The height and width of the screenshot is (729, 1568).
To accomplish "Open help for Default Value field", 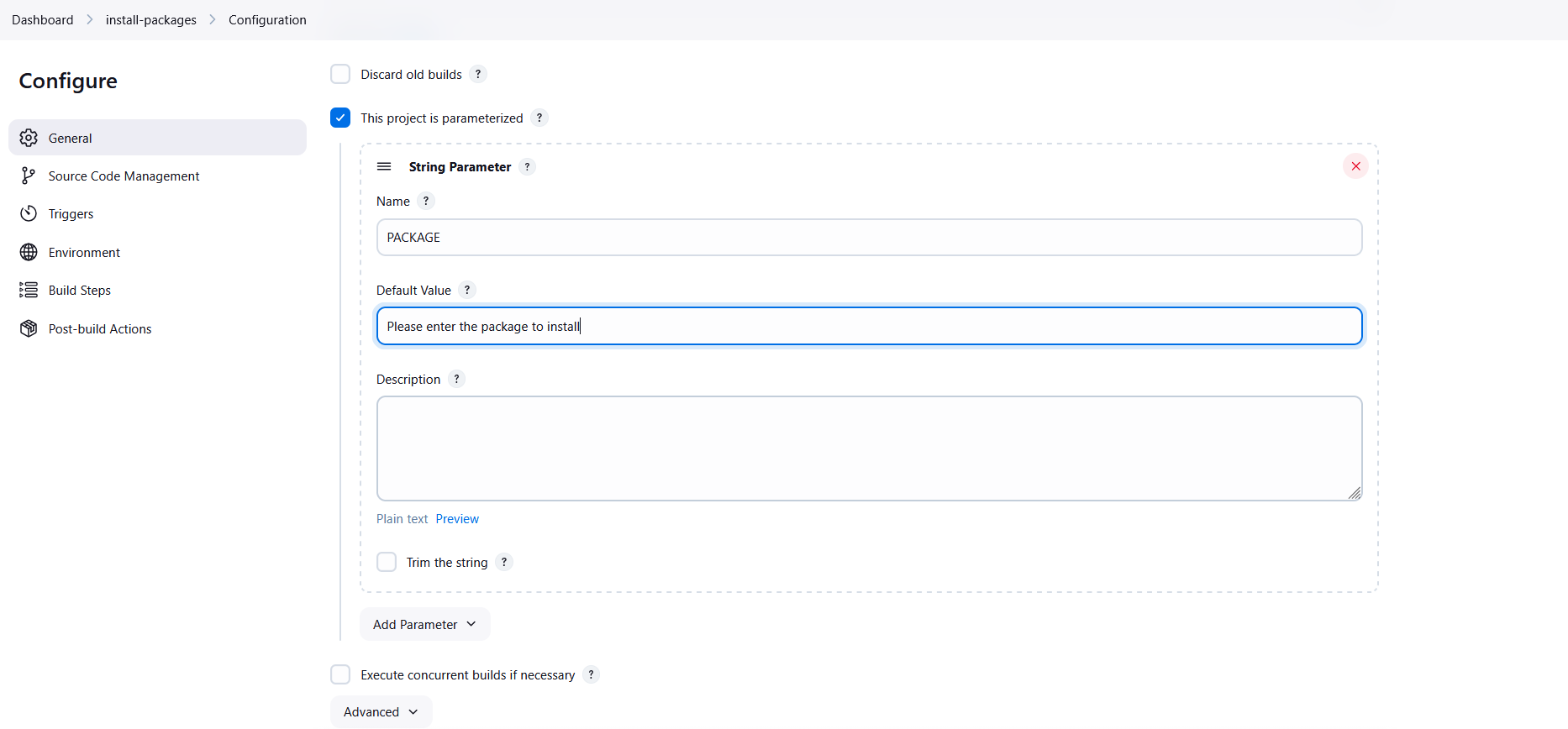I will [467, 290].
